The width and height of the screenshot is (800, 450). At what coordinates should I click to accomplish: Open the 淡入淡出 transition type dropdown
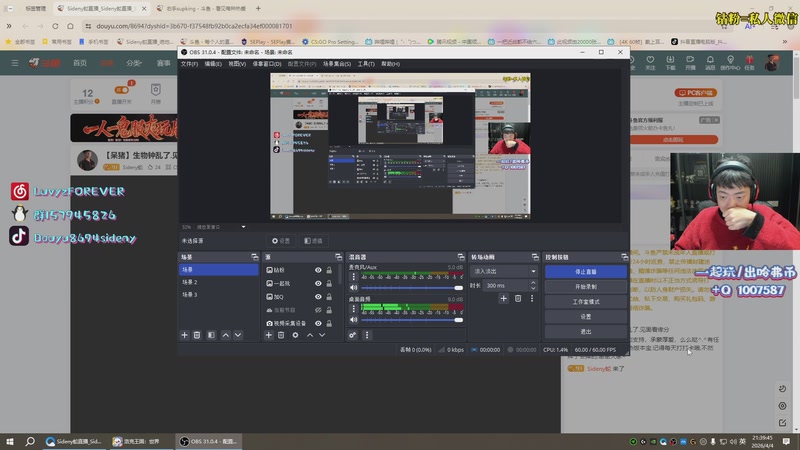click(504, 271)
